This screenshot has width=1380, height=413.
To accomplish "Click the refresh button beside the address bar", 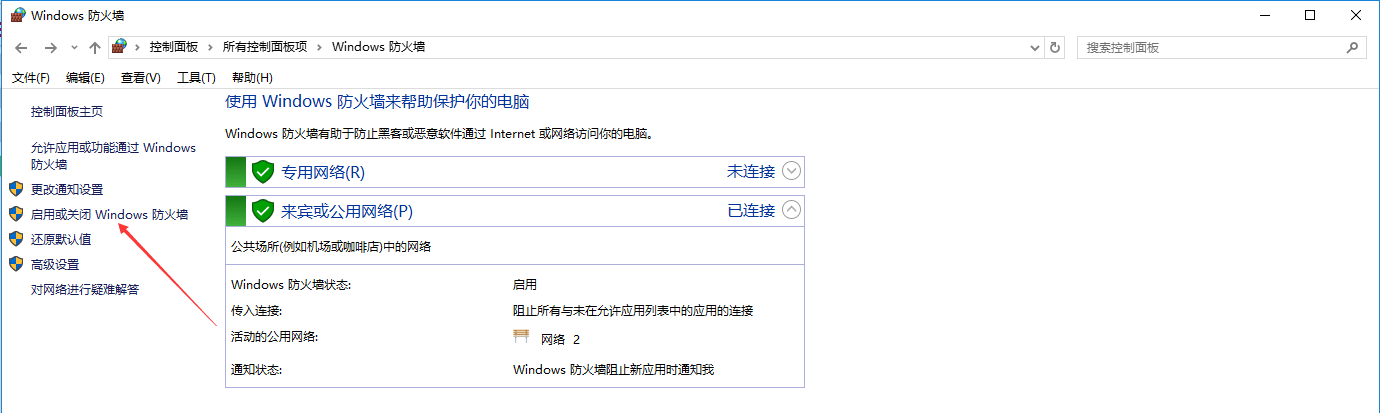I will [1055, 47].
